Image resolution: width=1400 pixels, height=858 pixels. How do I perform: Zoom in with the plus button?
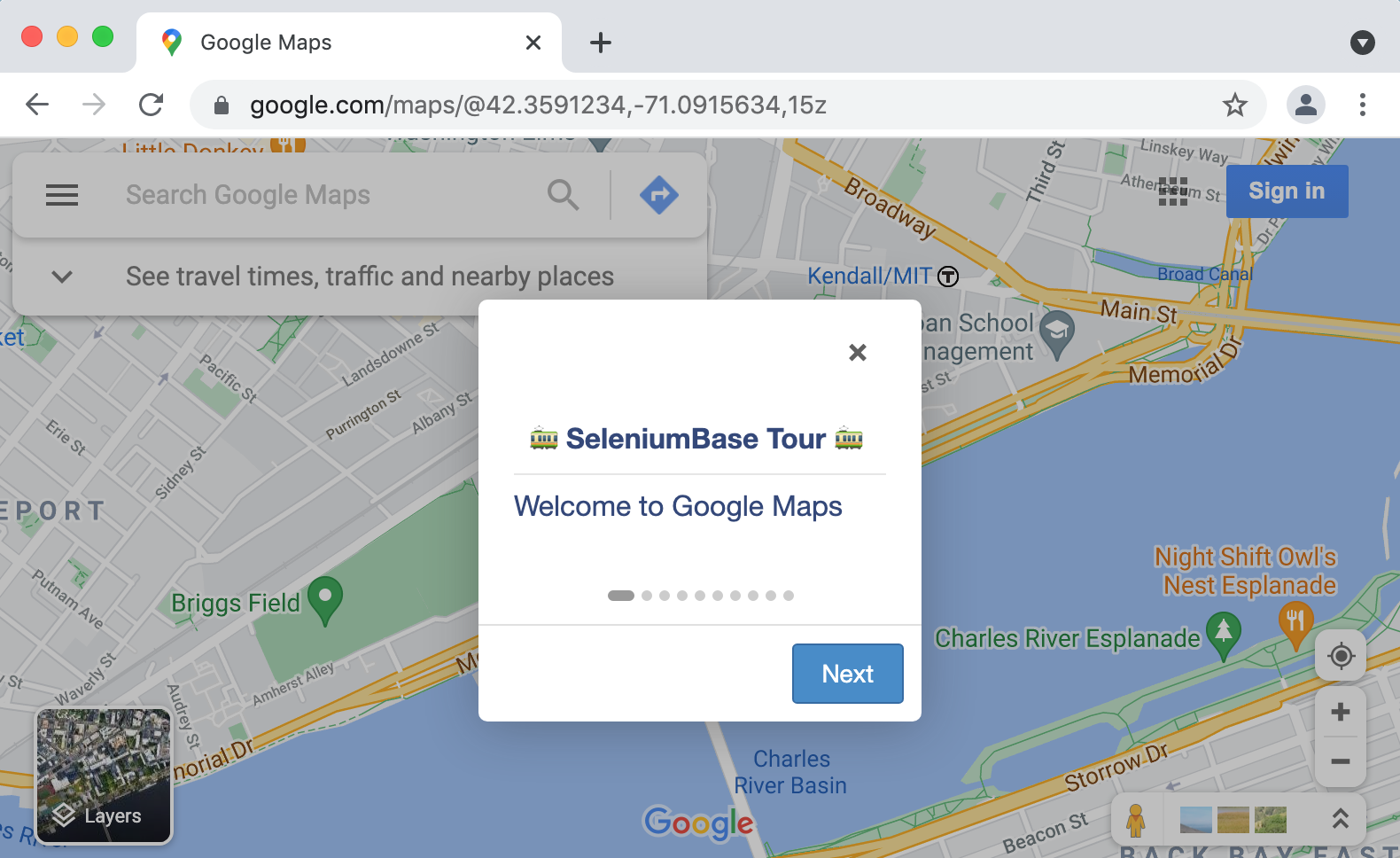click(1341, 712)
